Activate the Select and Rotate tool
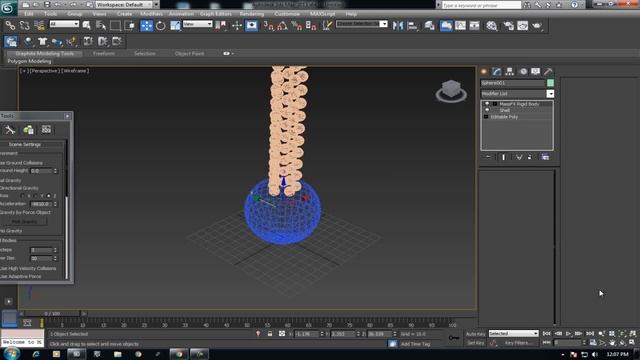 161,26
